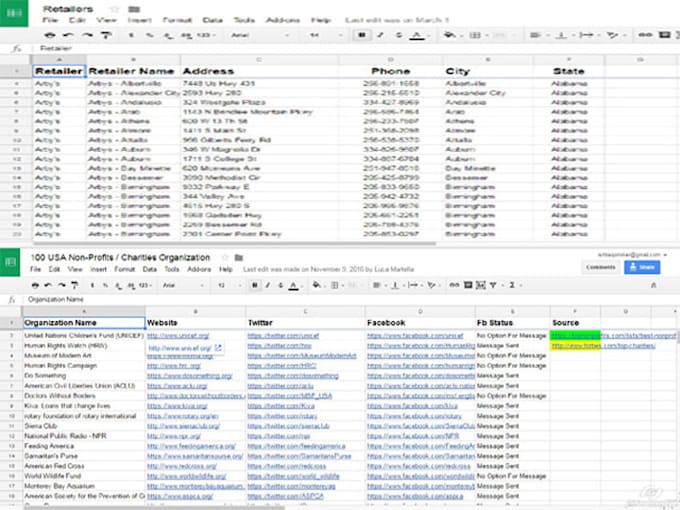Screen dimensions: 680x510
Task: Open Add-ons menu in Retailers window
Action: (x=283, y=20)
